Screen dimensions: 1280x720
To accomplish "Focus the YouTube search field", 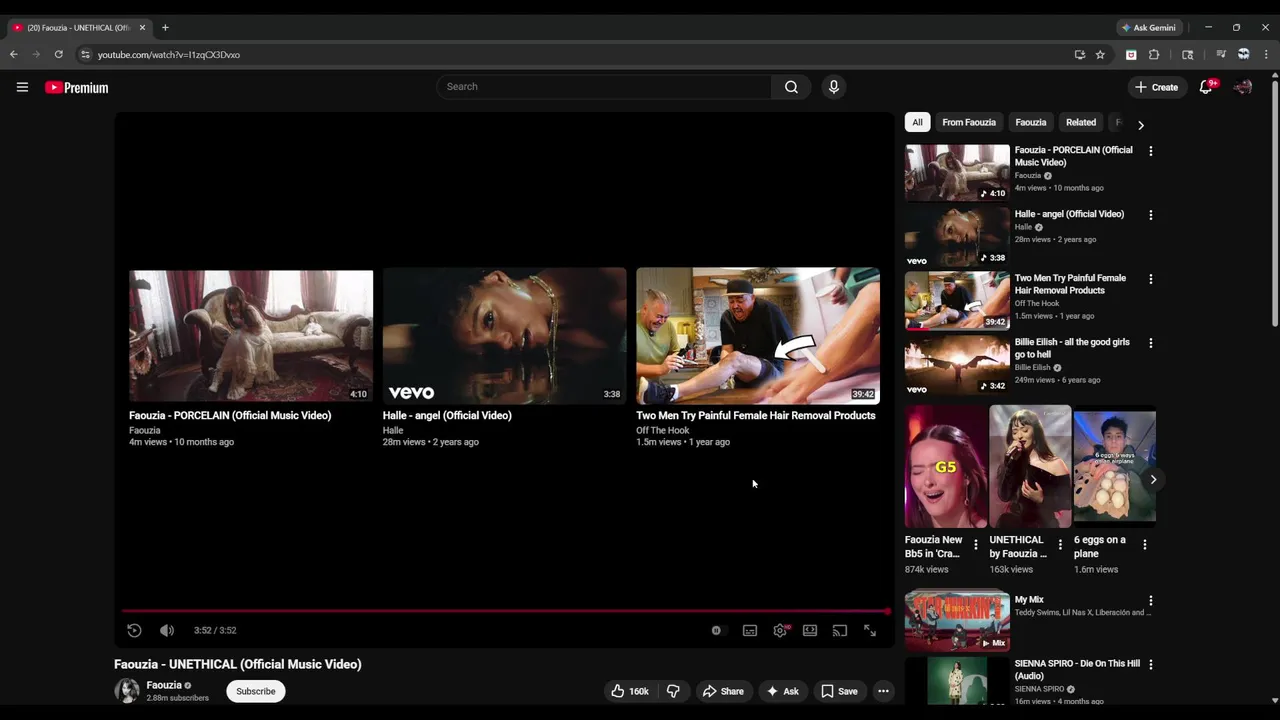I will point(604,87).
